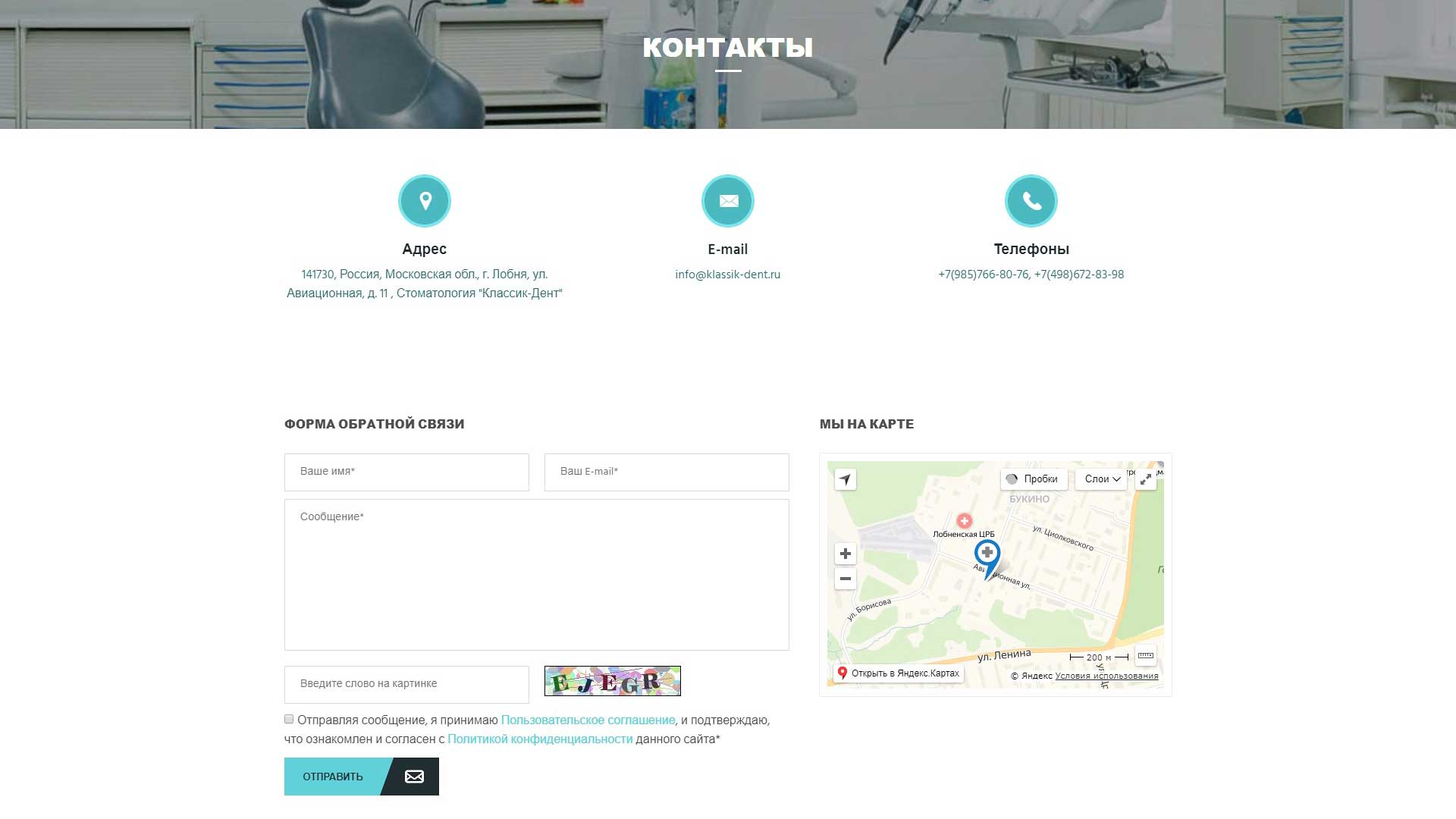
Task: Click the E-mail envelope icon
Action: [728, 201]
